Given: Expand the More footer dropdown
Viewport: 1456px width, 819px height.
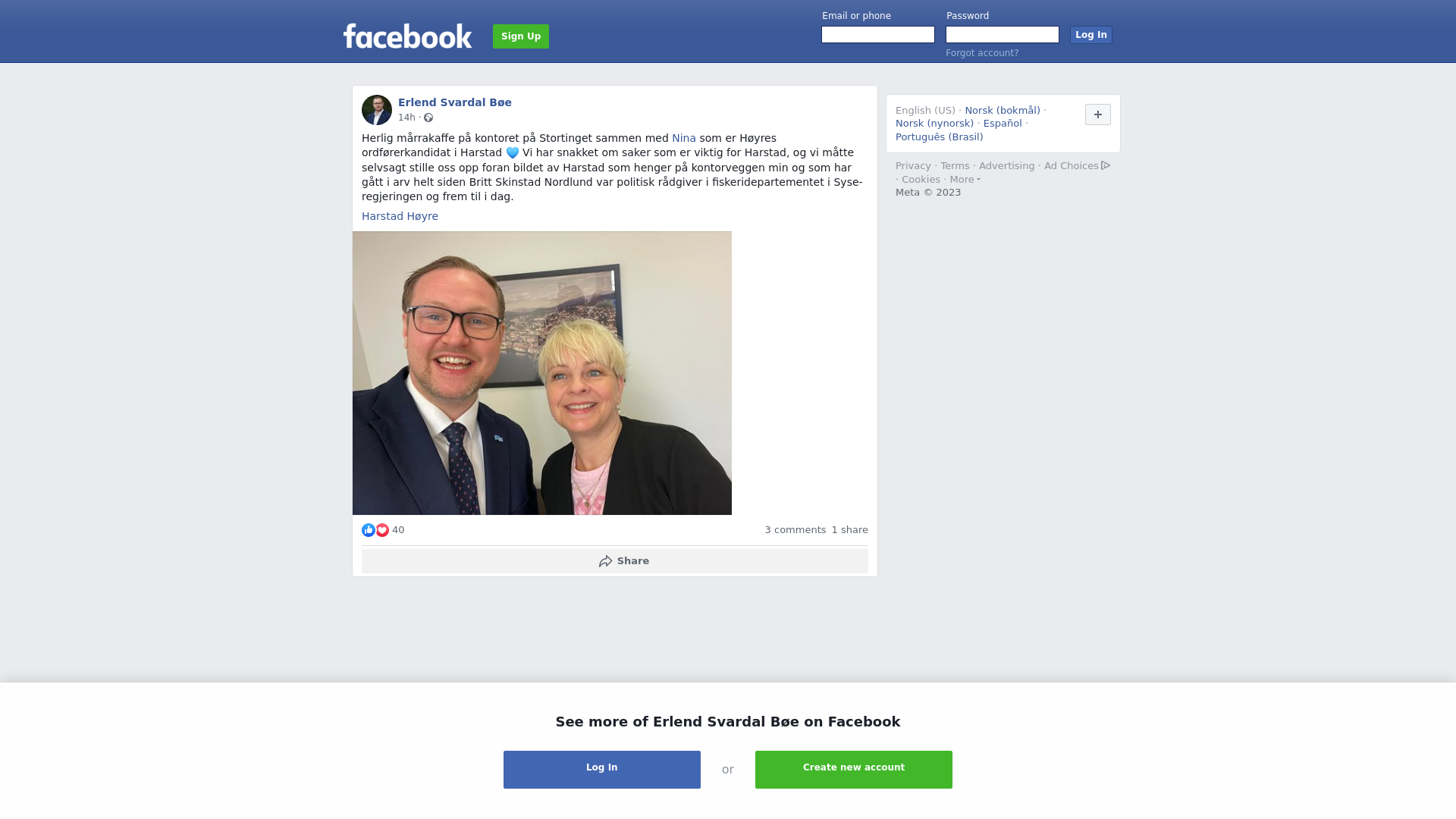Looking at the screenshot, I should [x=965, y=180].
